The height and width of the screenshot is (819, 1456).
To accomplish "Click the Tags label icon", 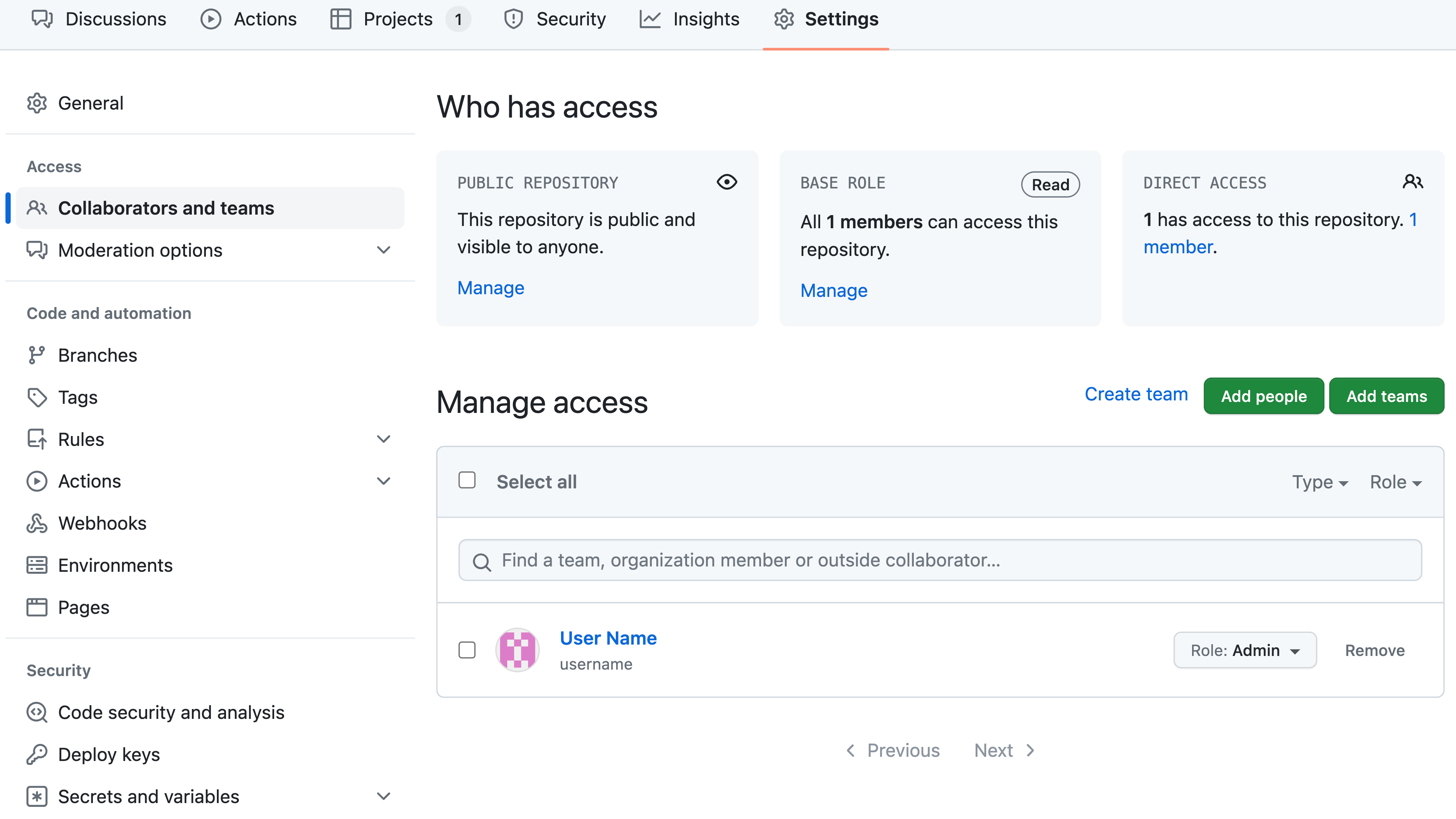I will 37,397.
